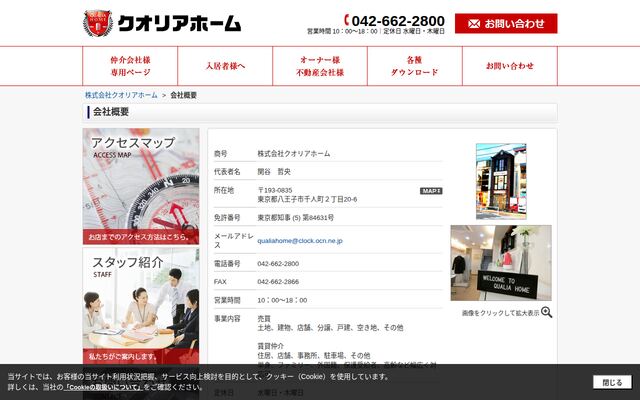Click header phone number 042-662-2800

[x=398, y=21]
